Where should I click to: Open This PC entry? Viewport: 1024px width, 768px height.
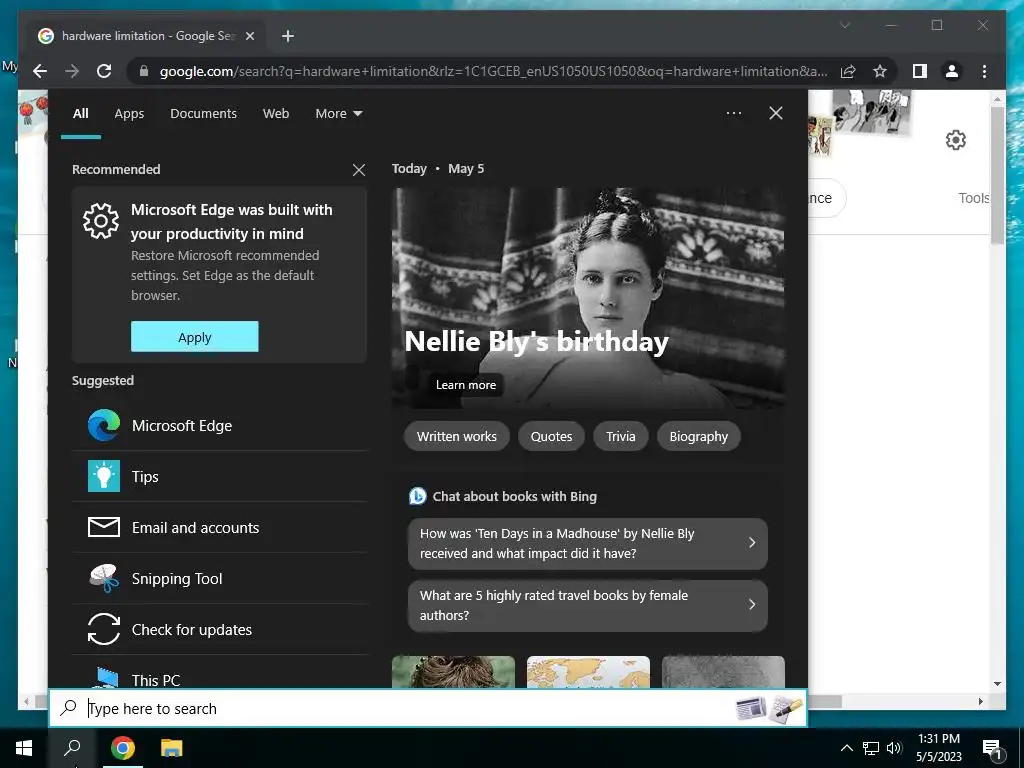click(x=219, y=676)
